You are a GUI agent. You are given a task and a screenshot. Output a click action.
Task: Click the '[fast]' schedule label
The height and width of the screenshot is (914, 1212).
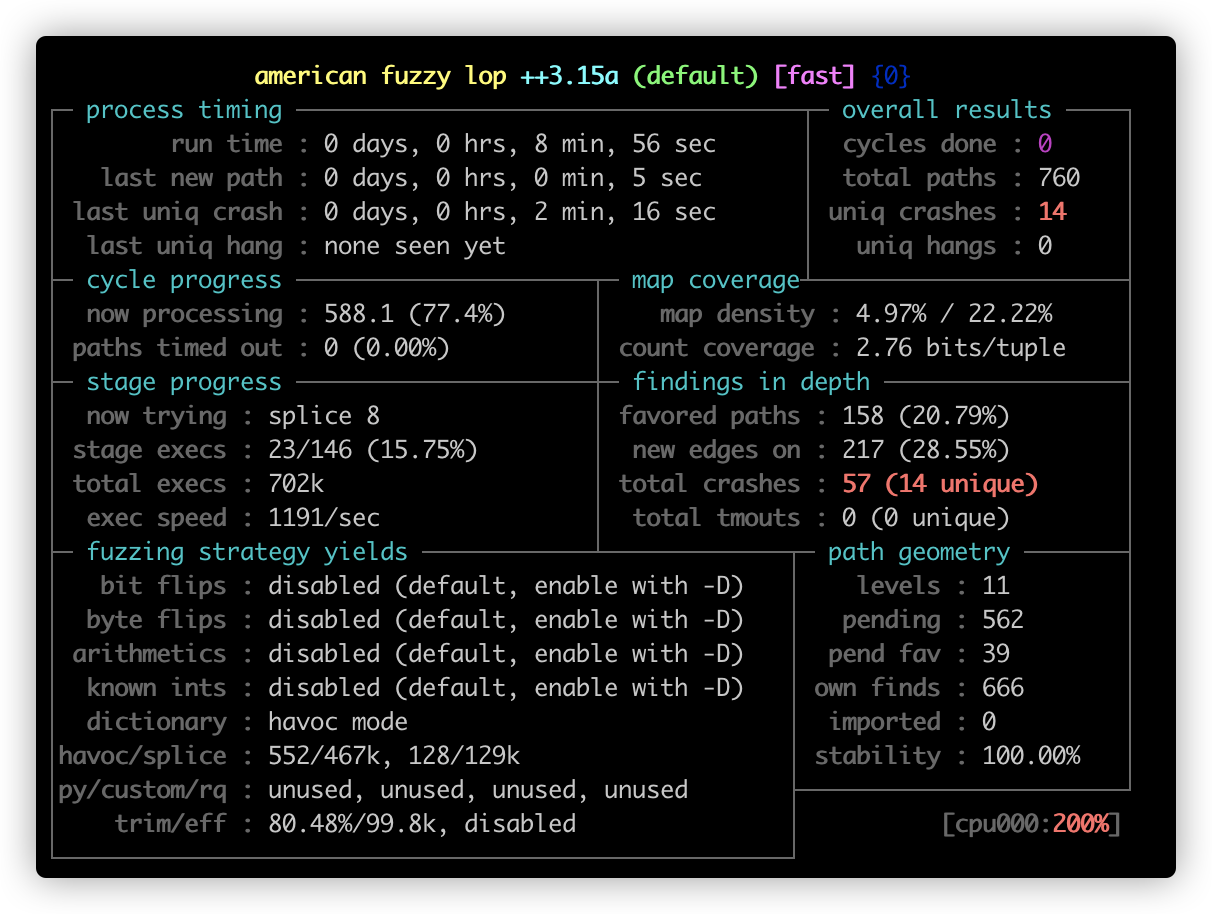[816, 77]
